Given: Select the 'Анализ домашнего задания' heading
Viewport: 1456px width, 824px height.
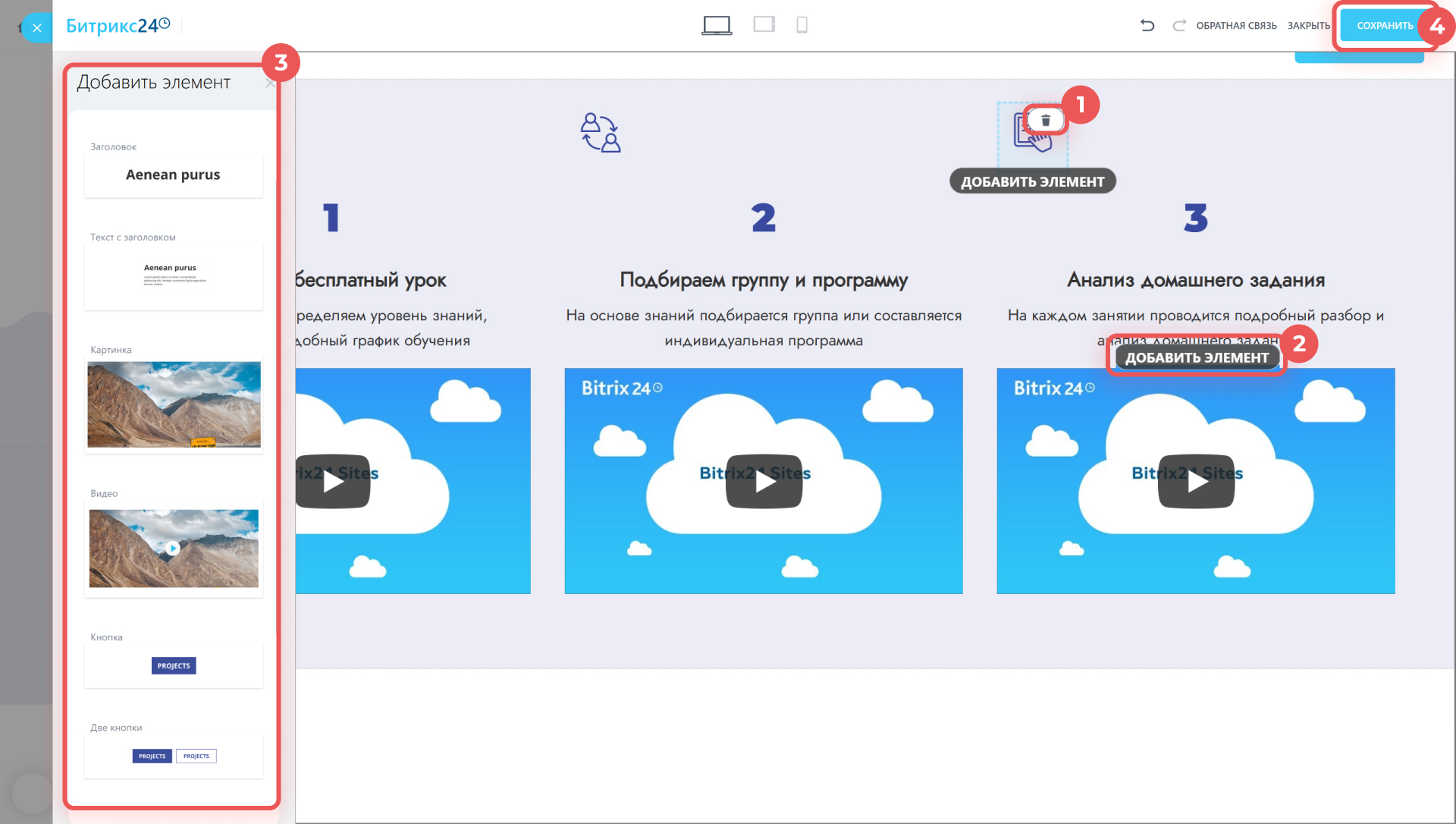Looking at the screenshot, I should (x=1195, y=280).
